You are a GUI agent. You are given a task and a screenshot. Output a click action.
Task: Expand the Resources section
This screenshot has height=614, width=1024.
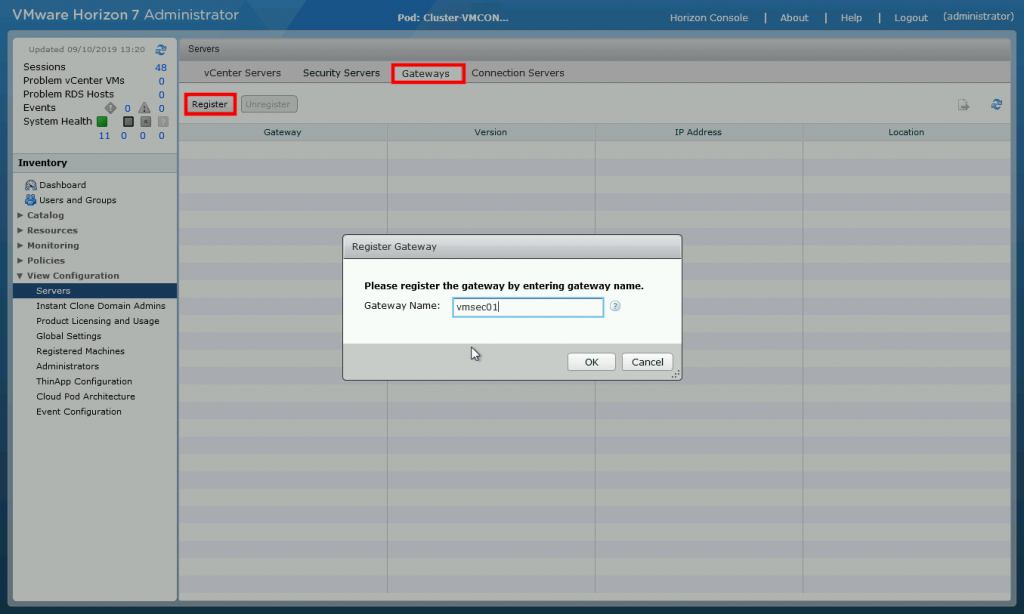52,230
